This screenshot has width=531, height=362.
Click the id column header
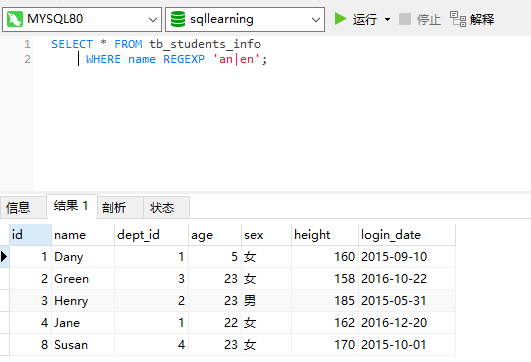click(x=30, y=235)
